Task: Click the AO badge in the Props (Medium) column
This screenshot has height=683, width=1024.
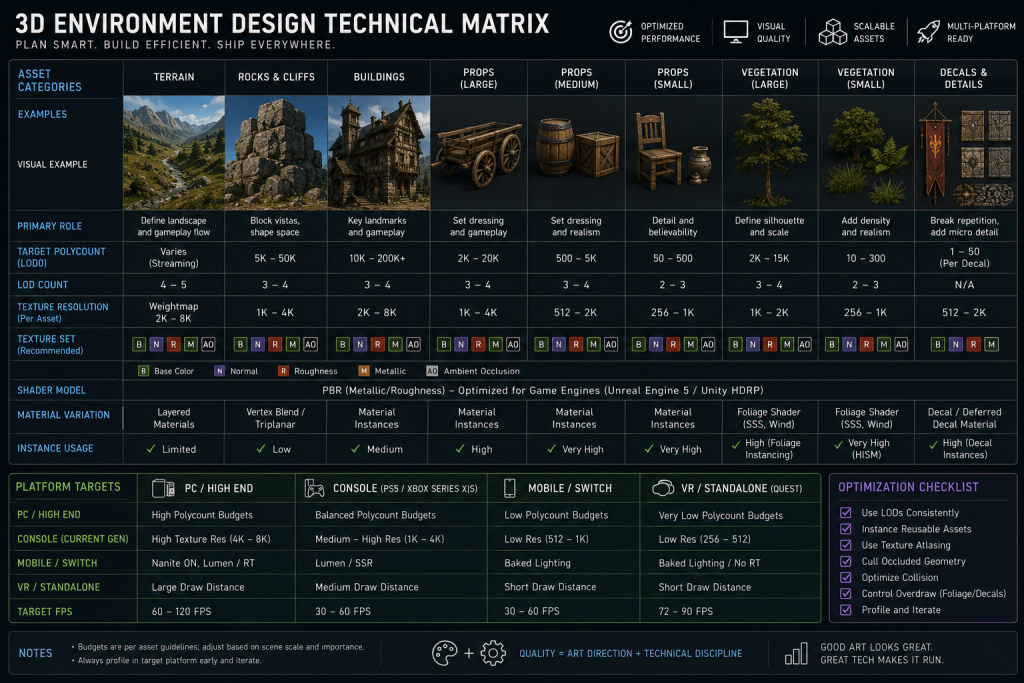Action: click(x=611, y=344)
